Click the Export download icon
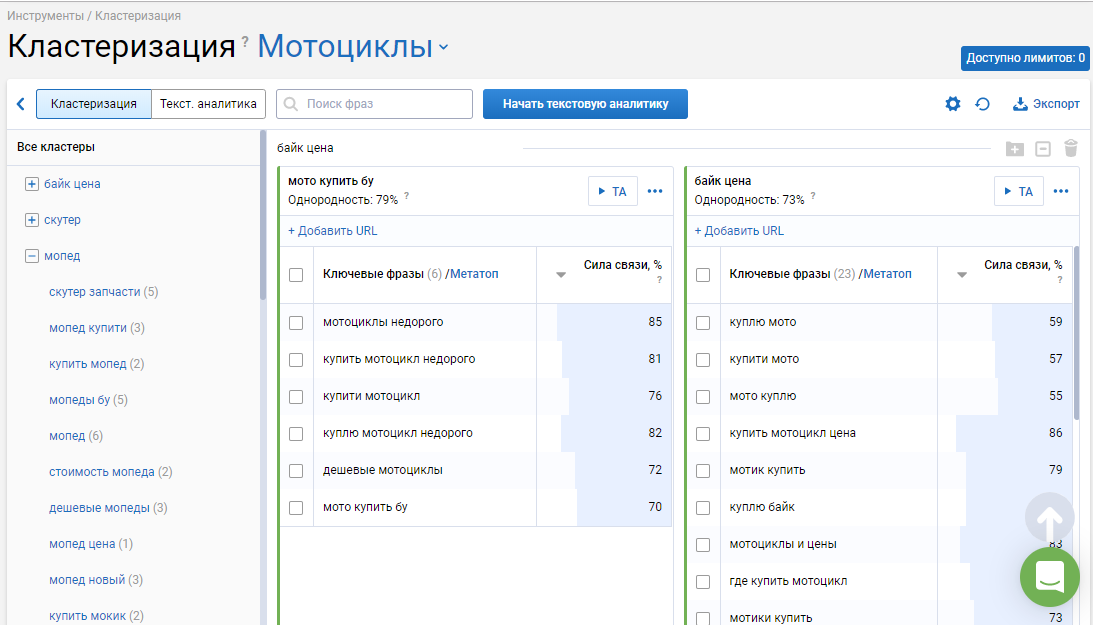This screenshot has height=625, width=1093. click(x=1020, y=104)
